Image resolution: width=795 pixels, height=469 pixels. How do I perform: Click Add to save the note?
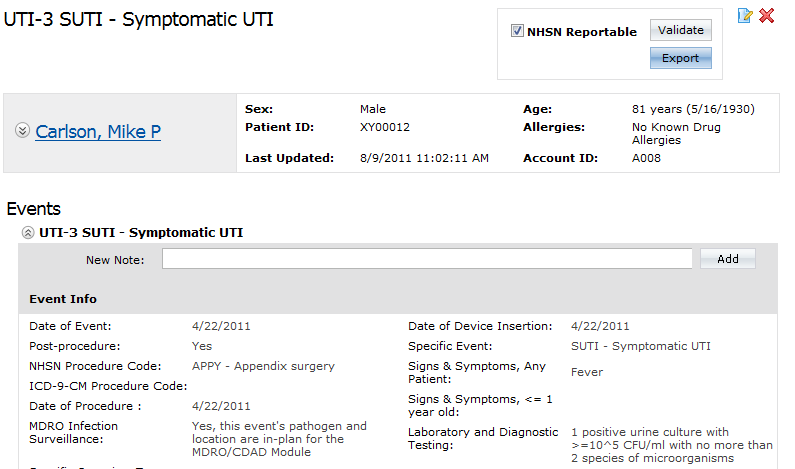(x=728, y=259)
